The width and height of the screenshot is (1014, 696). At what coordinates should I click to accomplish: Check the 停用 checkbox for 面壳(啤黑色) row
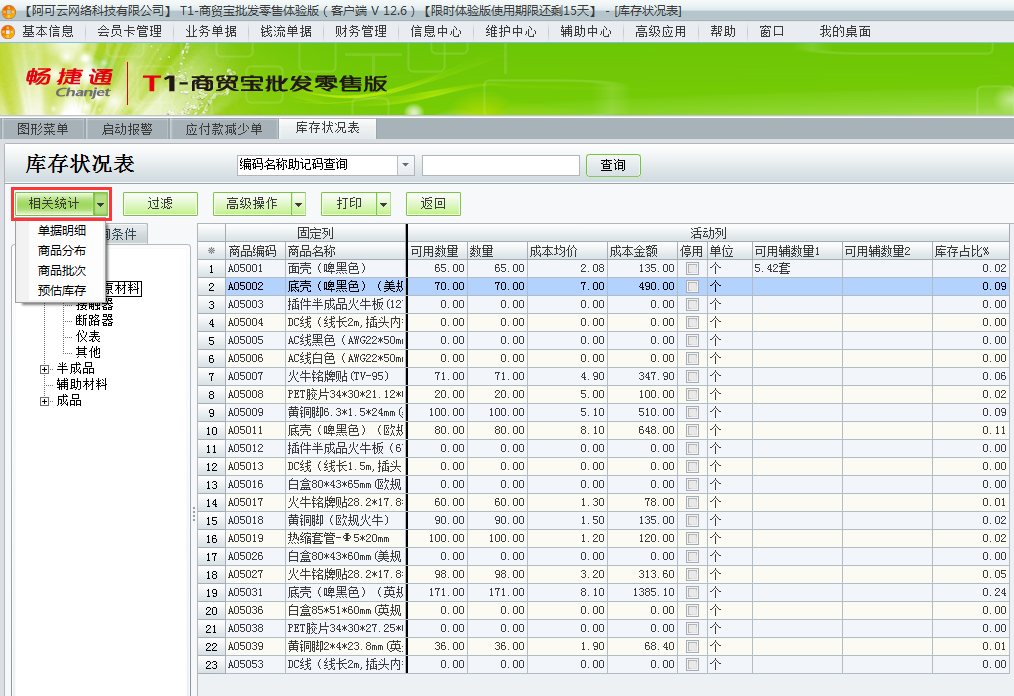click(690, 267)
